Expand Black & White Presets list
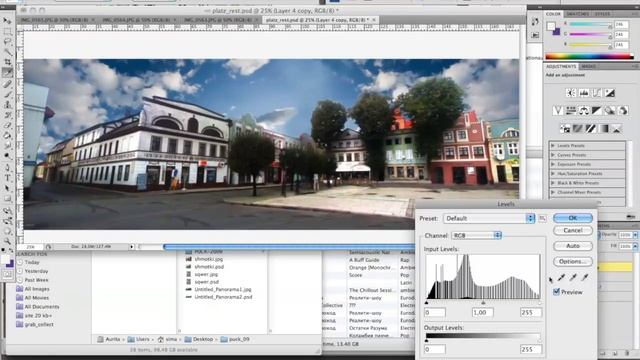 pyautogui.click(x=553, y=183)
